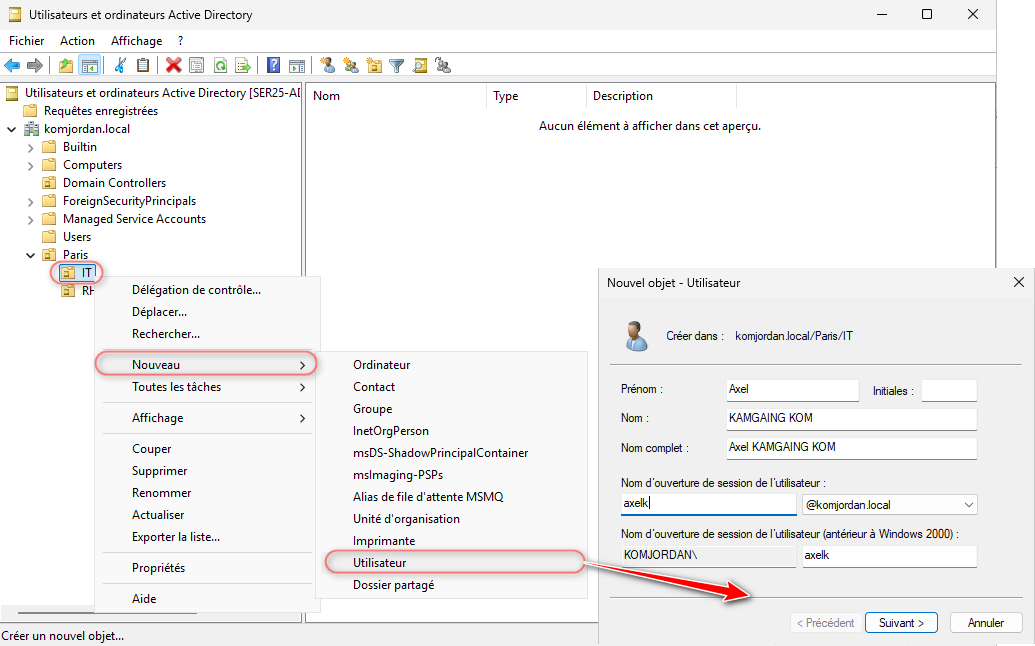Open the Action menu
The width and height of the screenshot is (1035, 646).
(x=77, y=41)
